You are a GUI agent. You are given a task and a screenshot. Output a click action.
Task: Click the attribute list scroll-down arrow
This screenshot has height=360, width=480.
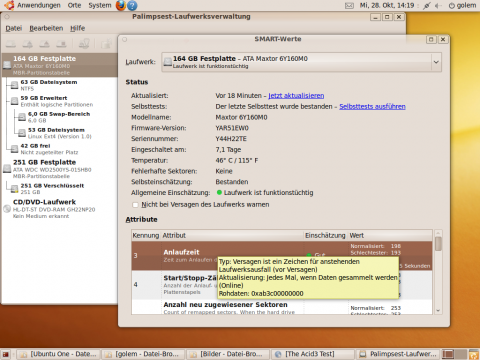coord(438,310)
